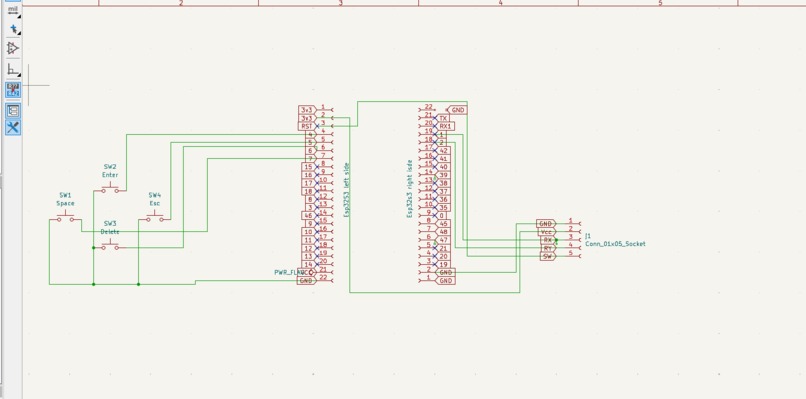
Task: Click the Space value text
Action: coord(65,204)
